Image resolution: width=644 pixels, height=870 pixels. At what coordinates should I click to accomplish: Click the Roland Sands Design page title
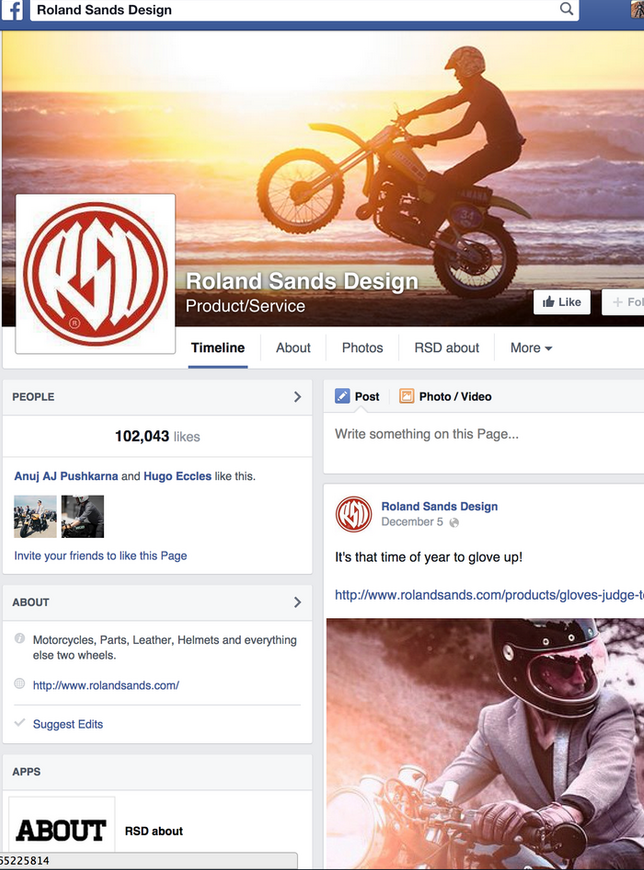[x=302, y=281]
